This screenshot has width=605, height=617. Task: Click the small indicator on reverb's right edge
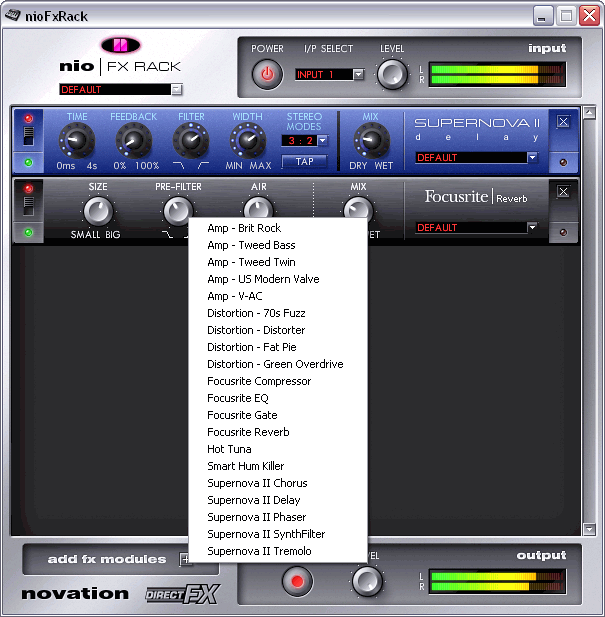563,233
